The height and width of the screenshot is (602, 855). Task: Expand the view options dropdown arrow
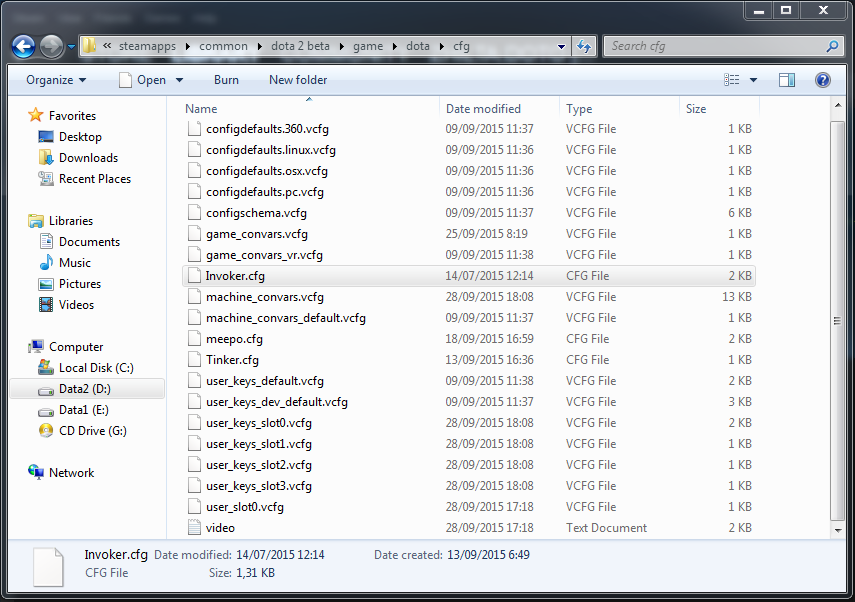753,80
